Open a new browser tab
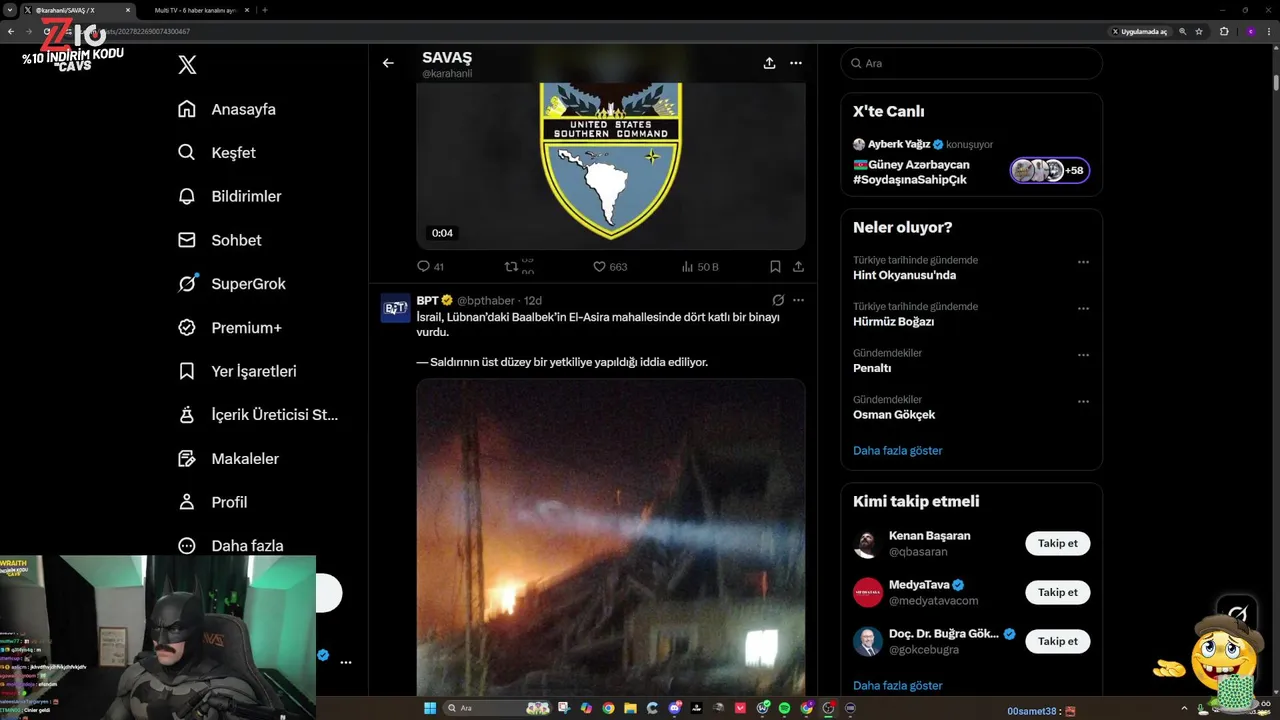 tap(264, 10)
